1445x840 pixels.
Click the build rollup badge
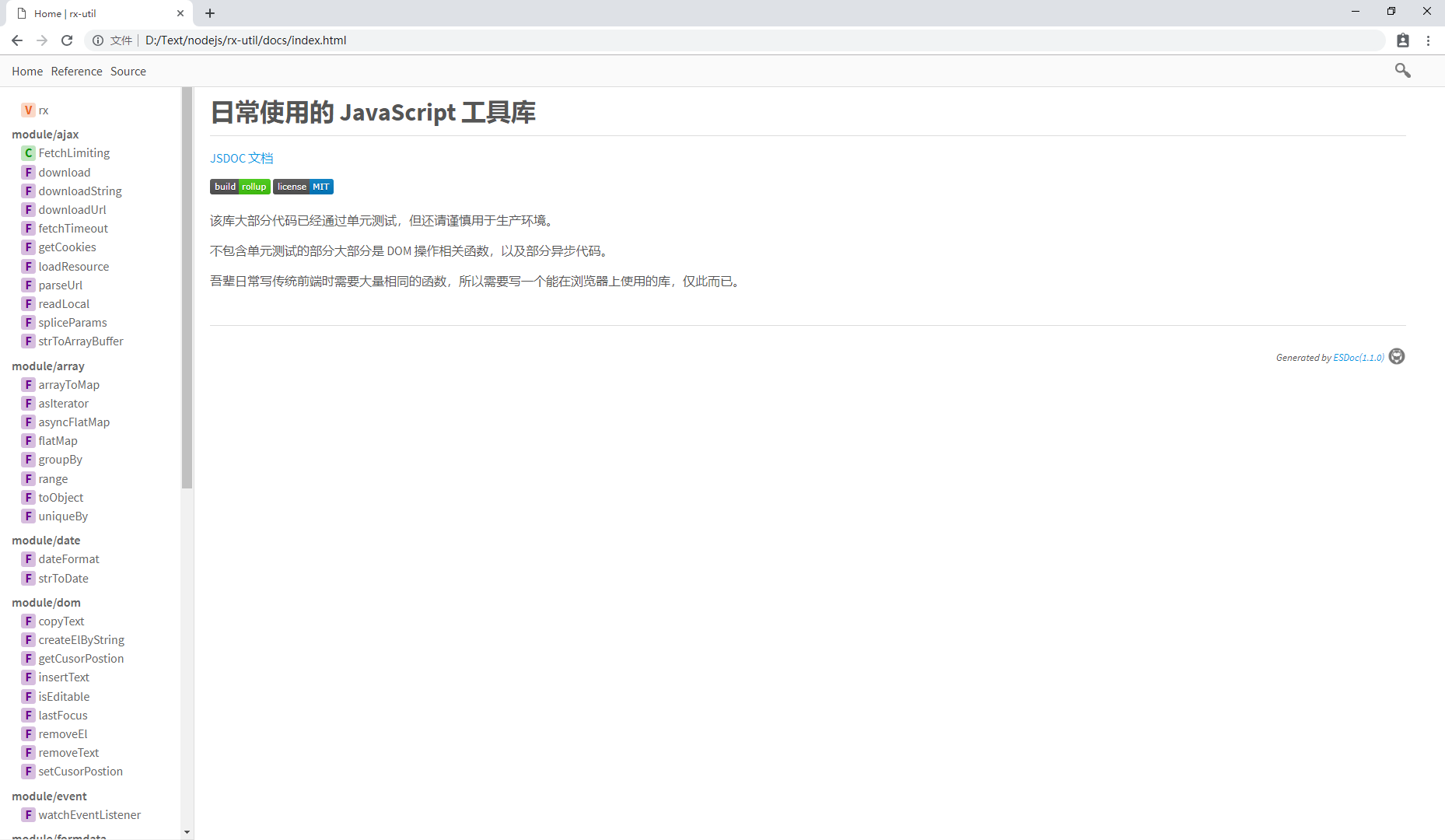point(240,187)
